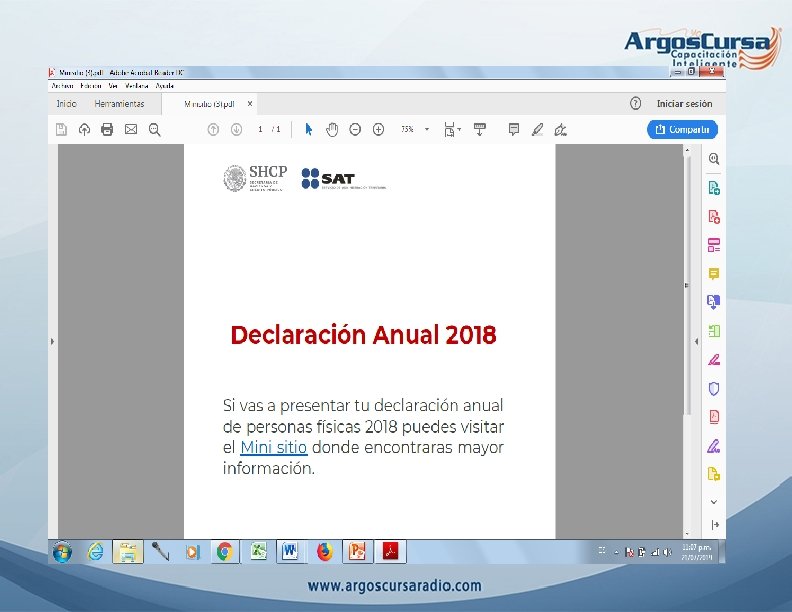
Task: Open Excel from the taskbar
Action: tap(258, 552)
